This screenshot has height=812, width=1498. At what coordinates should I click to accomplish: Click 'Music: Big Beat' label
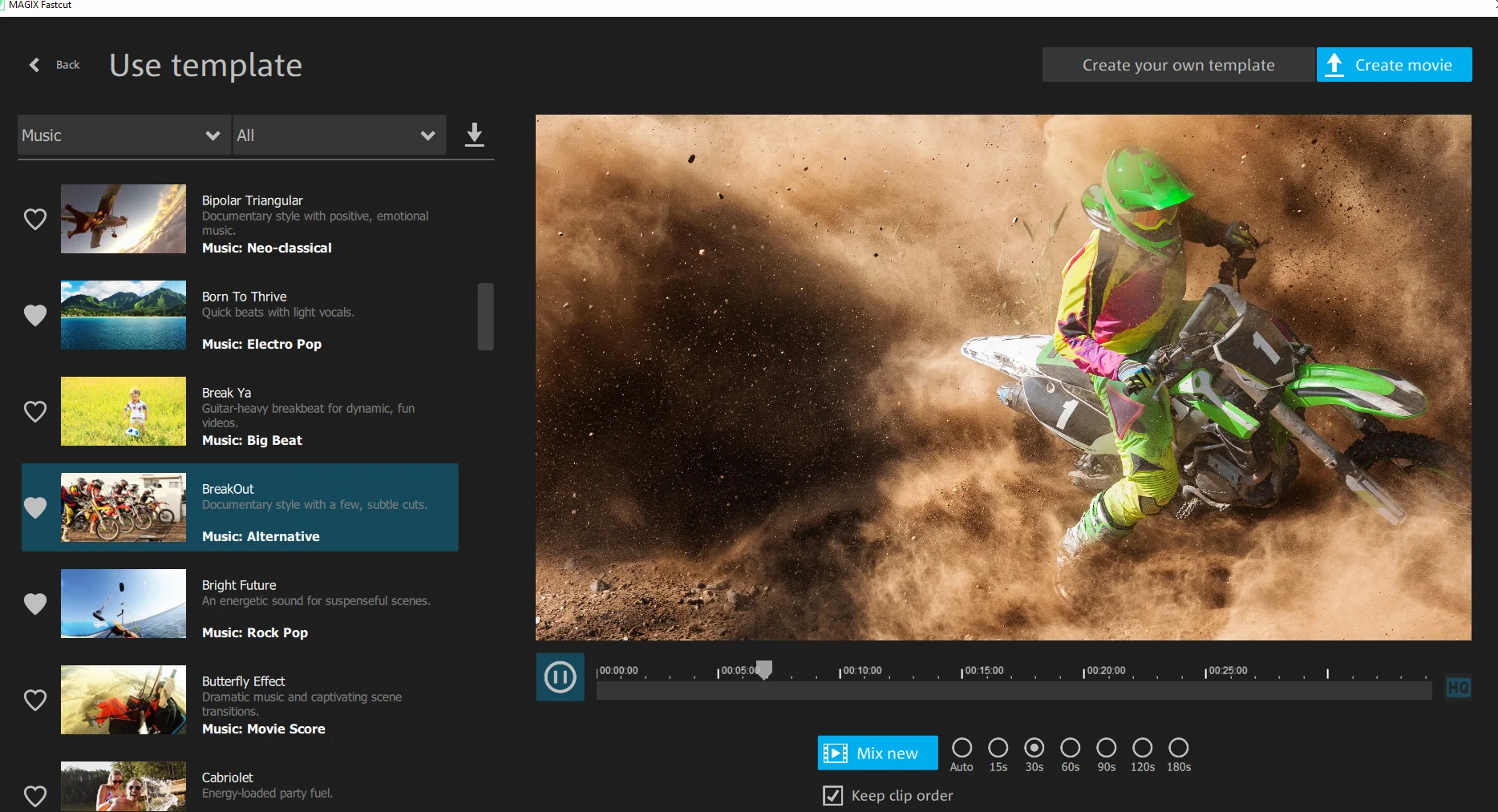(x=252, y=440)
